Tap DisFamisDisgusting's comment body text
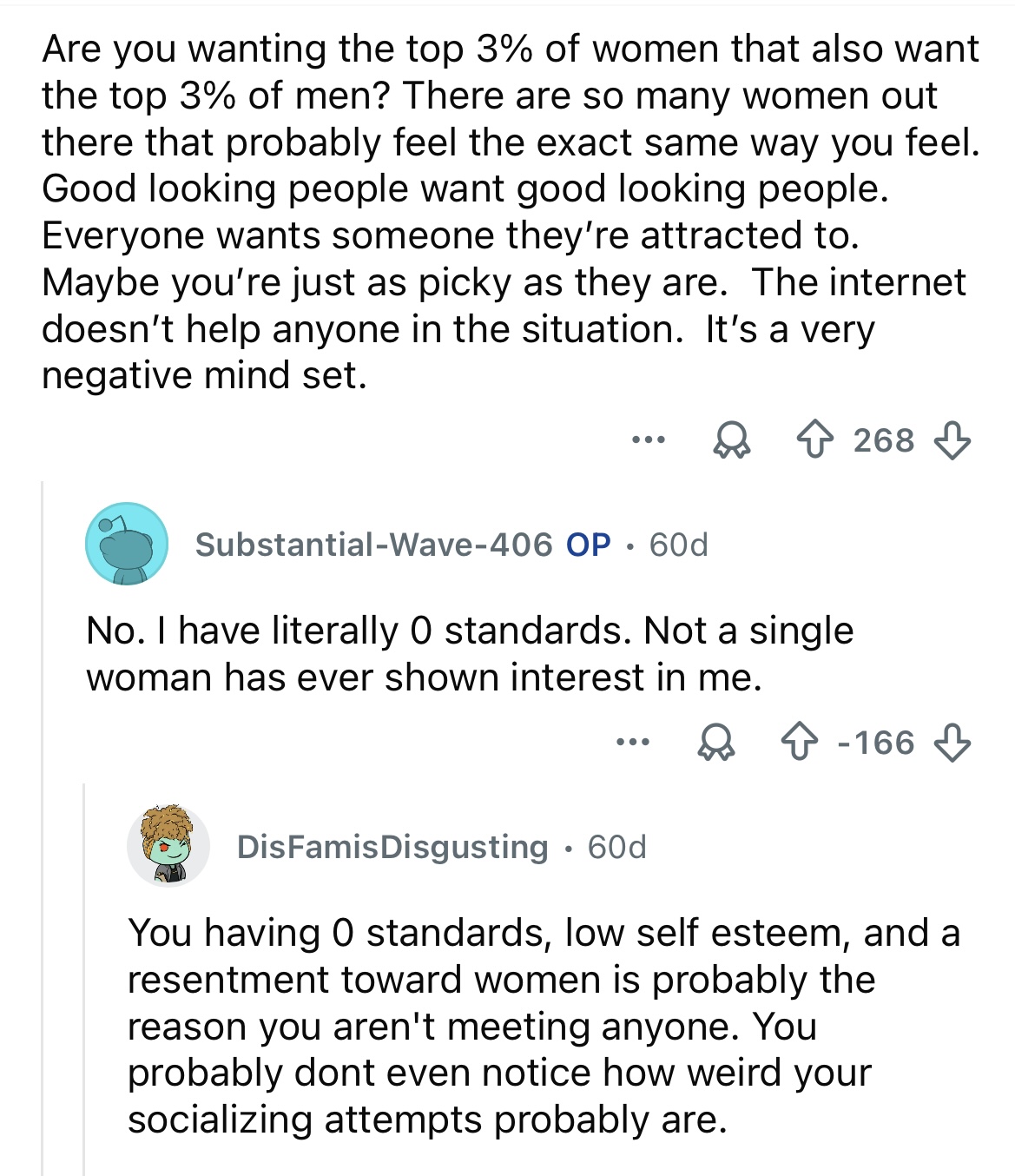The width and height of the screenshot is (1015, 1176). [x=543, y=1026]
